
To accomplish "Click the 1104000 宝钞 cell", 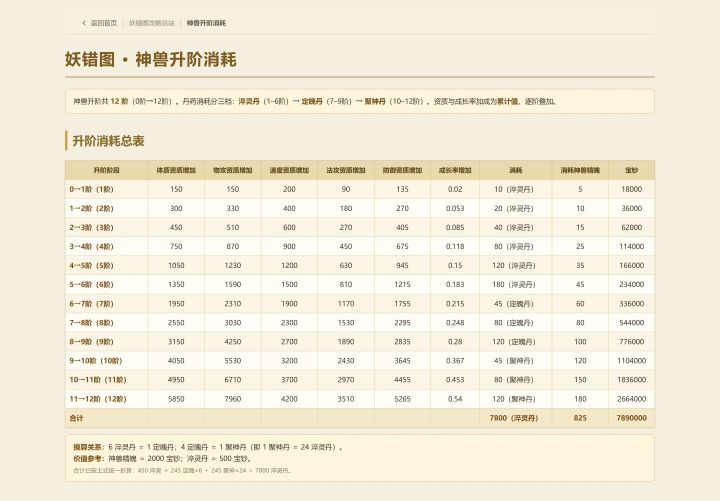I will coord(632,361).
